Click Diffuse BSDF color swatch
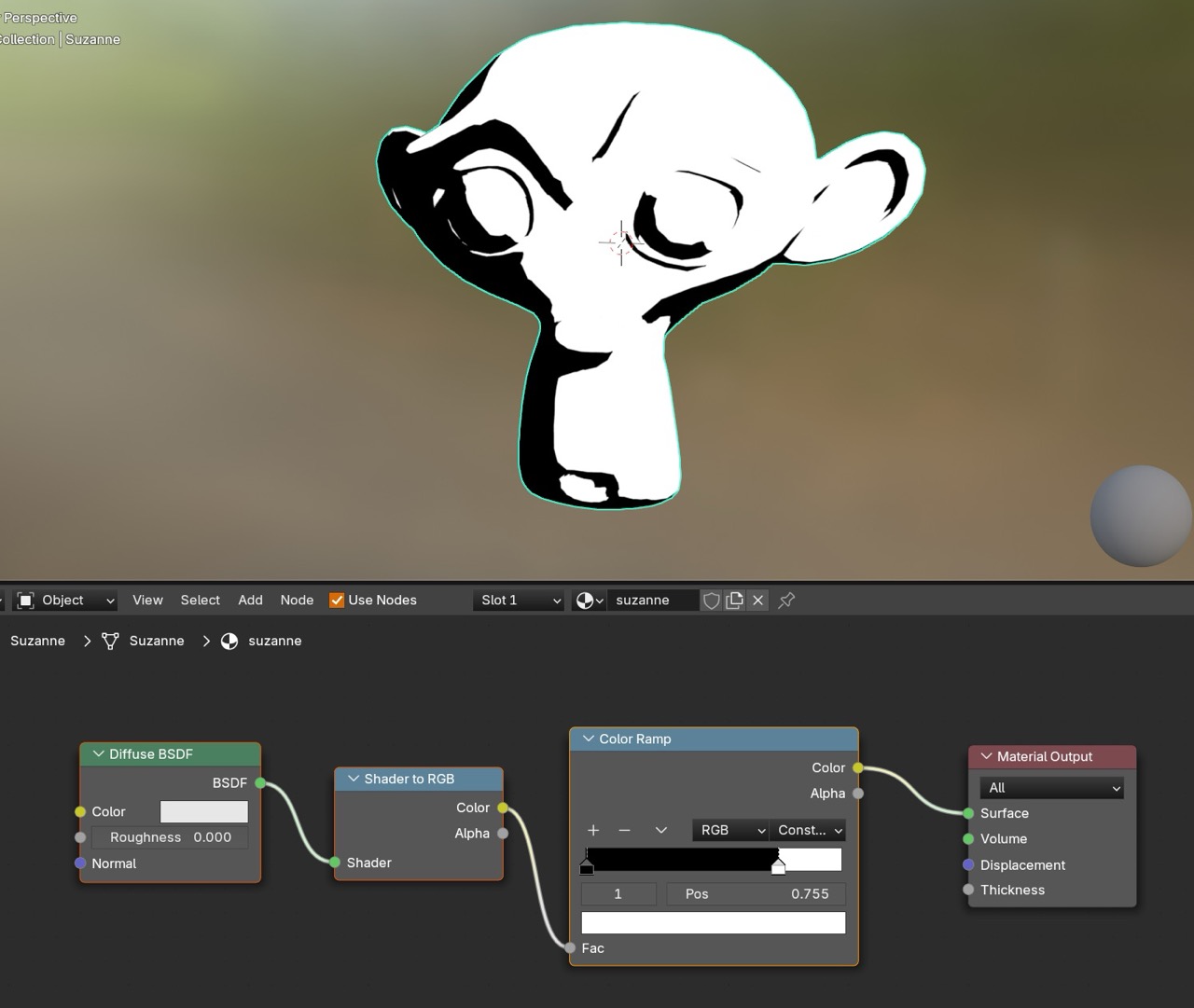 [204, 812]
